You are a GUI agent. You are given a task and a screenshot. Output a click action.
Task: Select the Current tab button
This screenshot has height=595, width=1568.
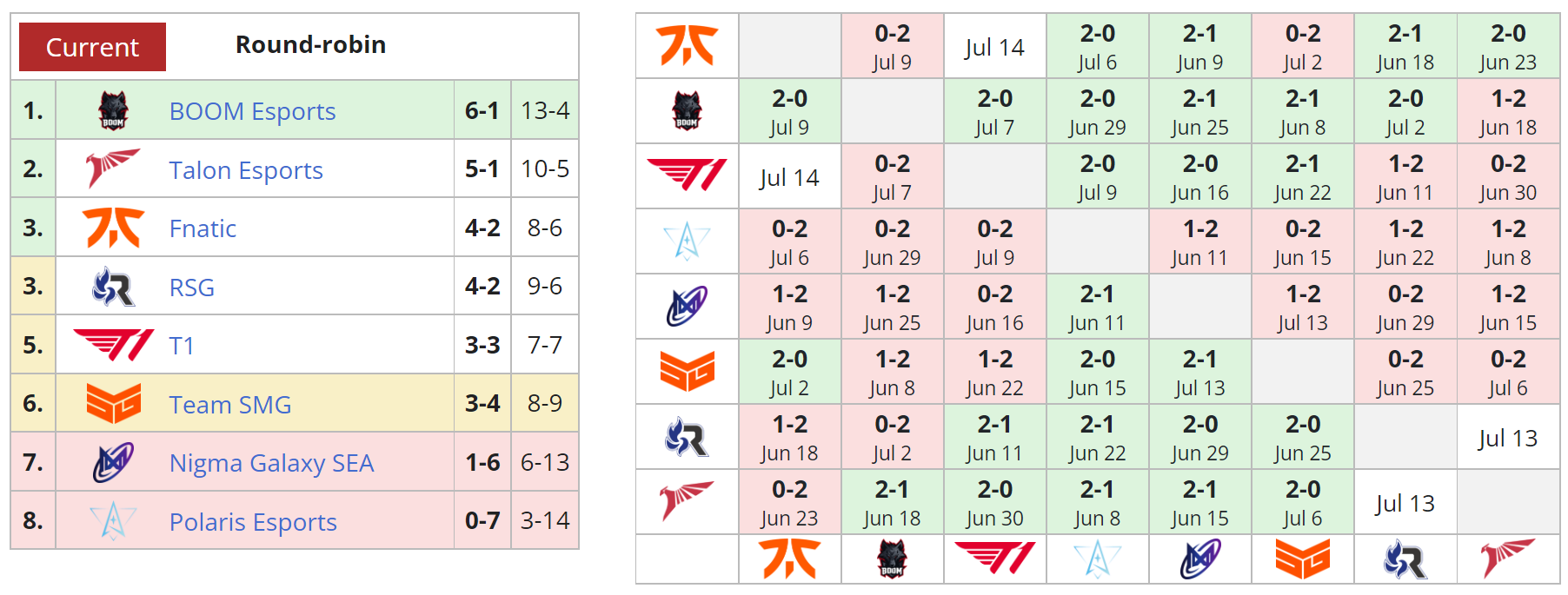(x=92, y=47)
